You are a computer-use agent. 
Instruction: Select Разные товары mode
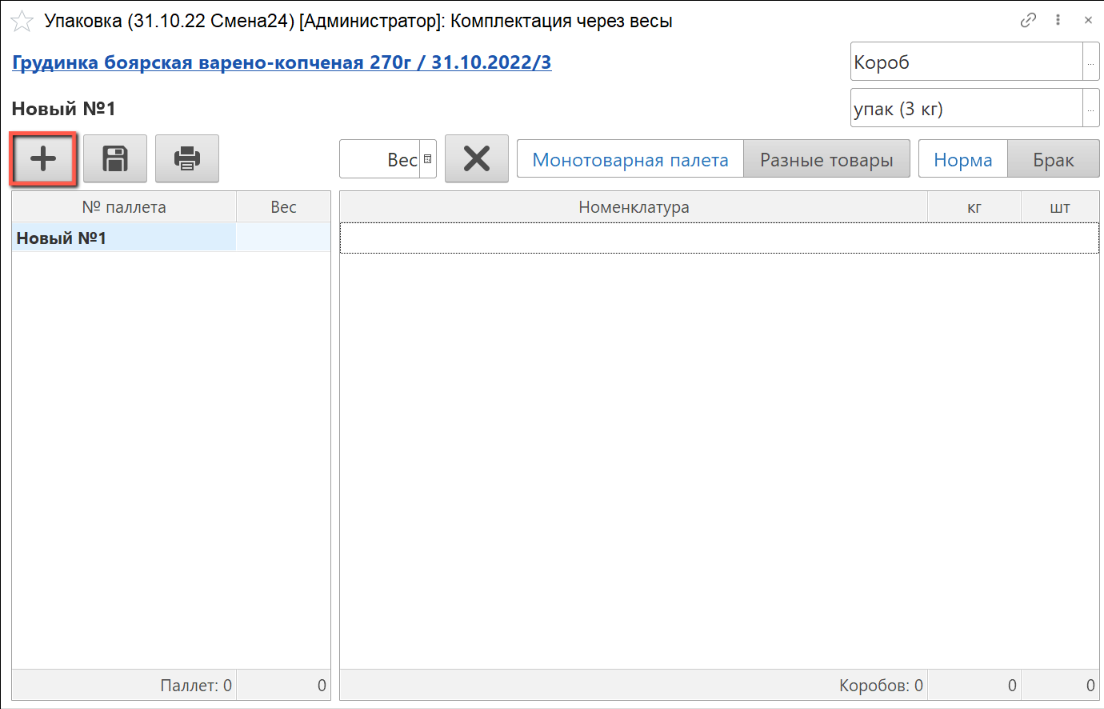pyautogui.click(x=826, y=160)
